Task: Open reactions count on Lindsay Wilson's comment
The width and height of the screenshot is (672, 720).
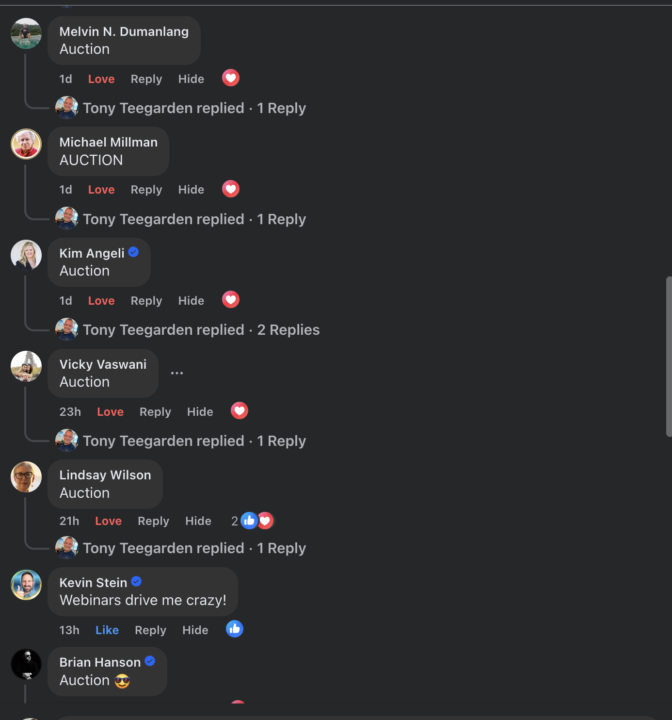Action: (x=252, y=521)
